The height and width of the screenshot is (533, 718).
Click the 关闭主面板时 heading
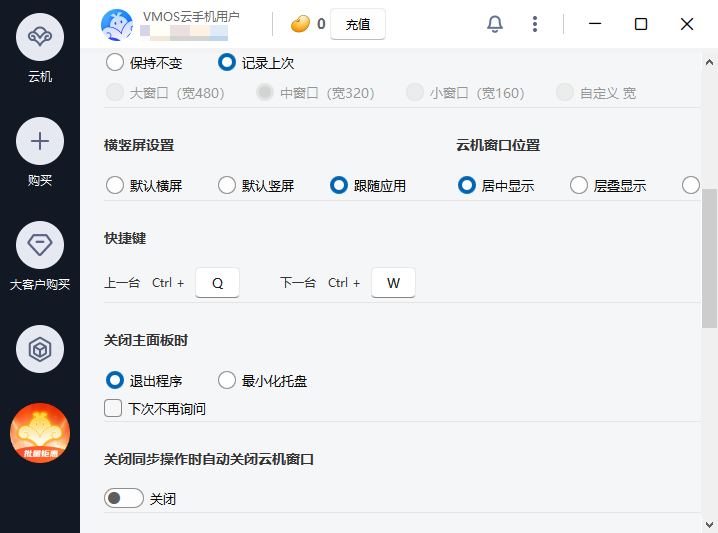pyautogui.click(x=146, y=340)
